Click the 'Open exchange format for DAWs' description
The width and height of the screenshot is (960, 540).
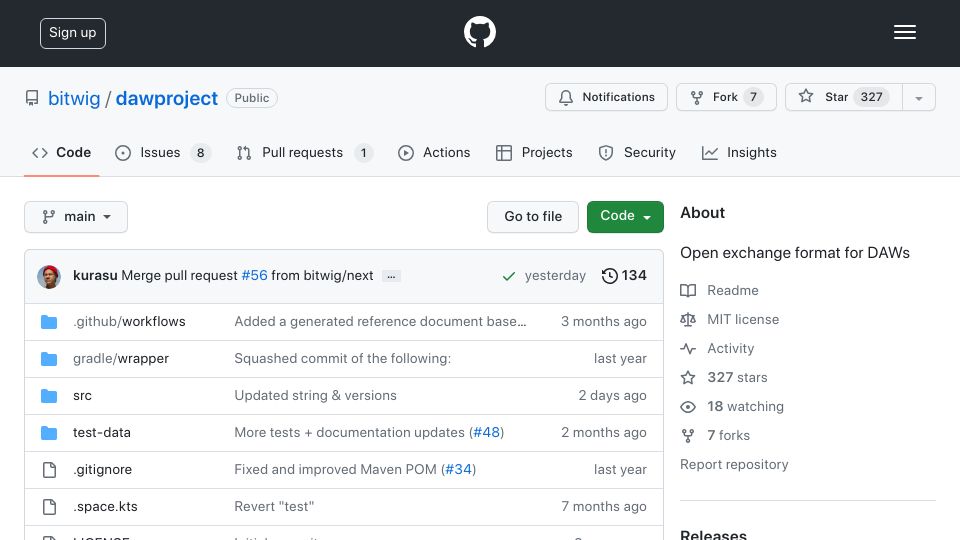pyautogui.click(x=795, y=253)
